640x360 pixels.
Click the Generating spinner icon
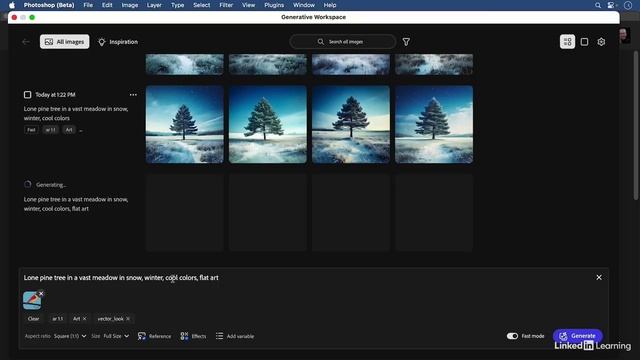click(x=28, y=184)
